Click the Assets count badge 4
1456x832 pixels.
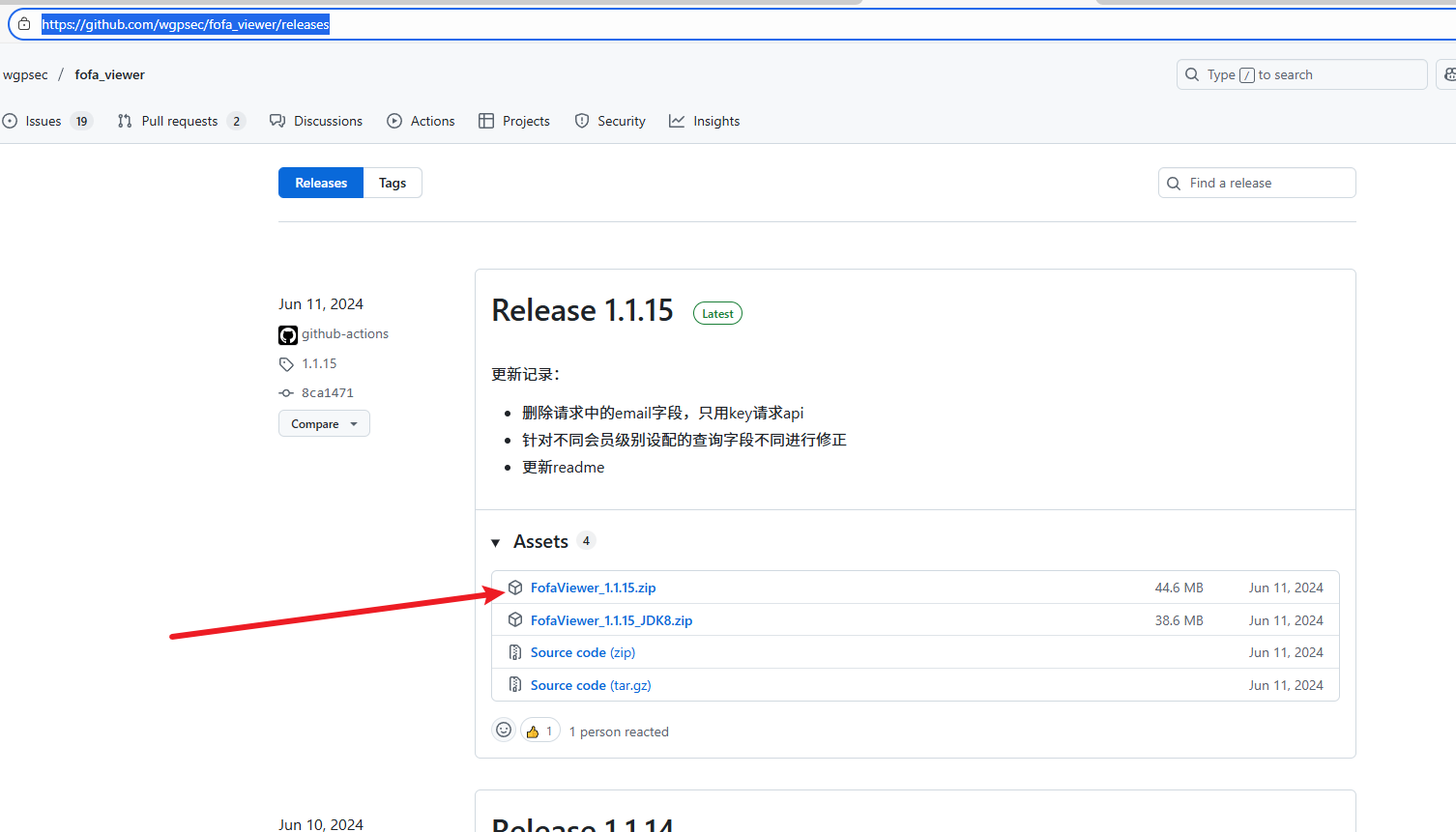pos(586,540)
